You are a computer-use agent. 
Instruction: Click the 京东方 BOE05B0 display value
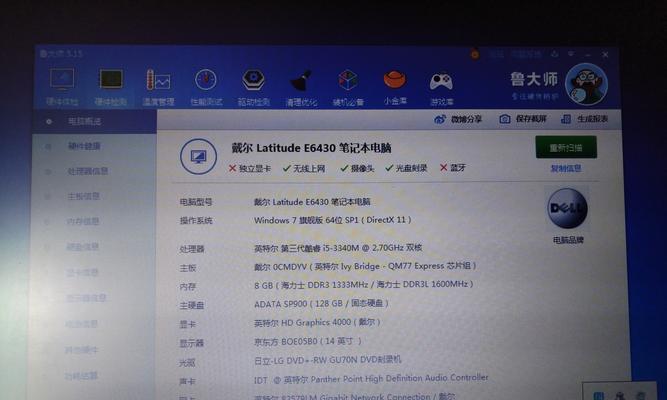pyautogui.click(x=308, y=341)
